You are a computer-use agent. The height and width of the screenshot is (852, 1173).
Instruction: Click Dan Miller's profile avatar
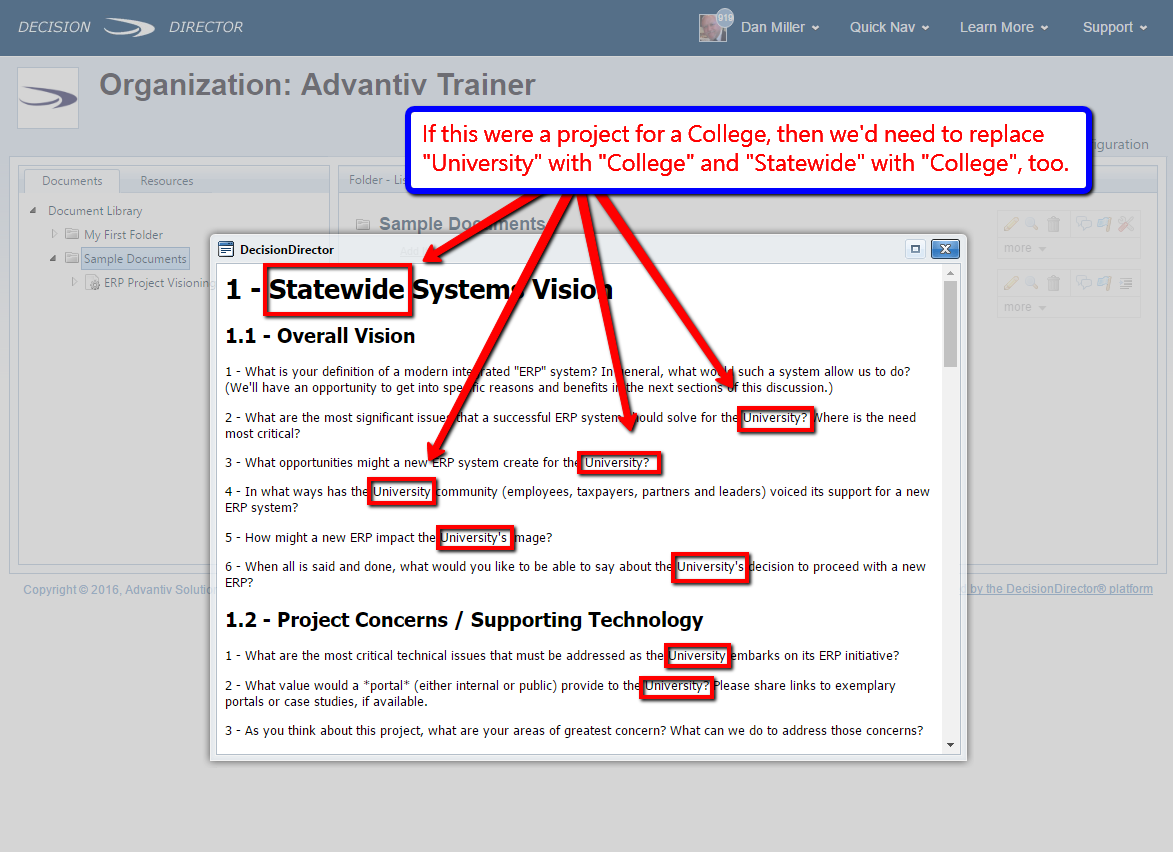(712, 28)
